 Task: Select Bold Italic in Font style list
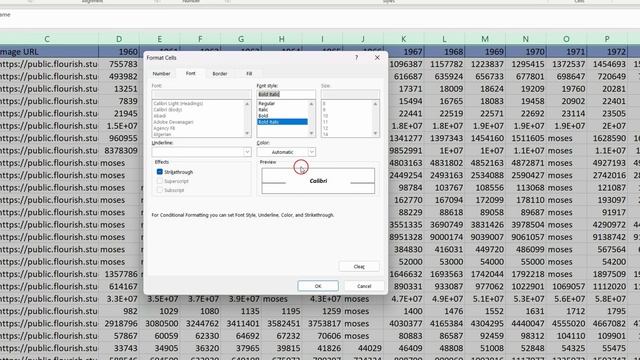coord(282,122)
